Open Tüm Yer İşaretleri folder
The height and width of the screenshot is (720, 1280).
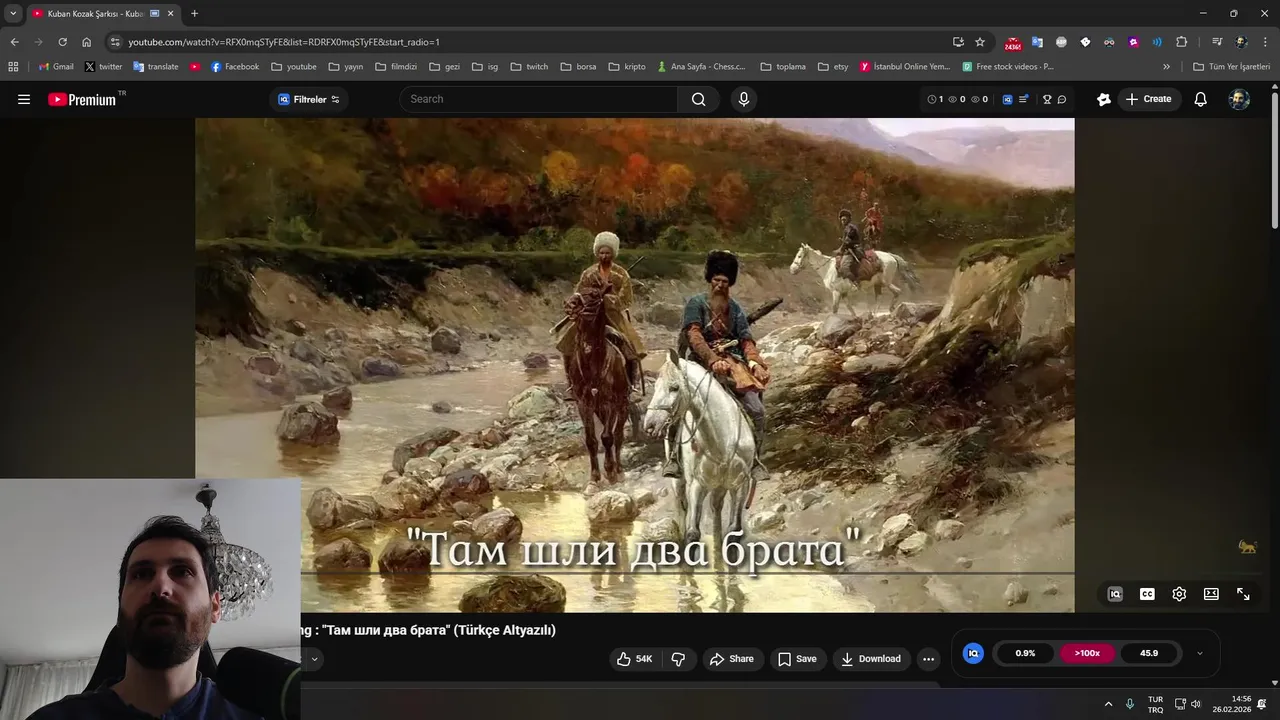(1231, 67)
